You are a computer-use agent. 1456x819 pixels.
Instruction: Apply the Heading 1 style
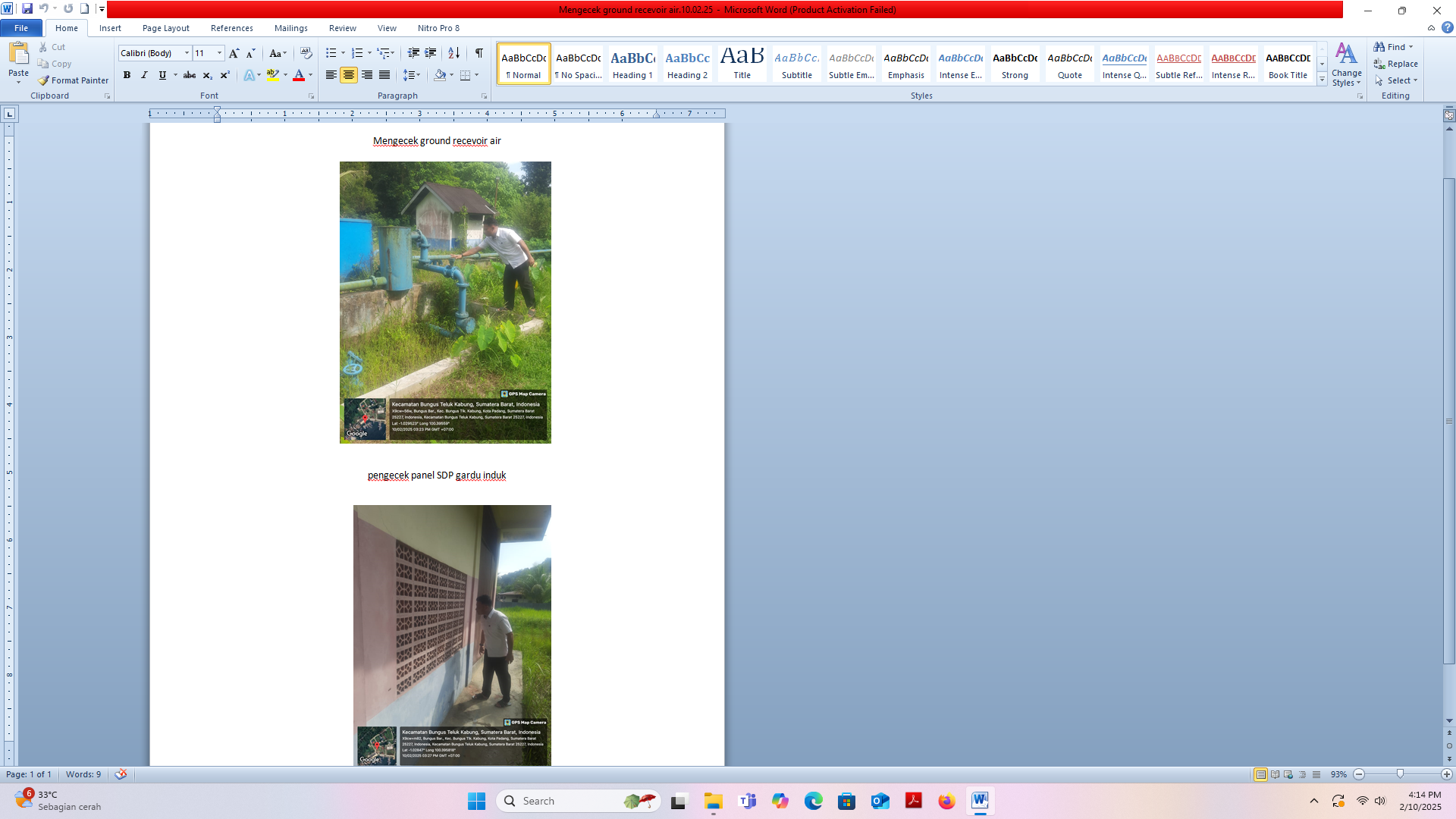pyautogui.click(x=632, y=64)
